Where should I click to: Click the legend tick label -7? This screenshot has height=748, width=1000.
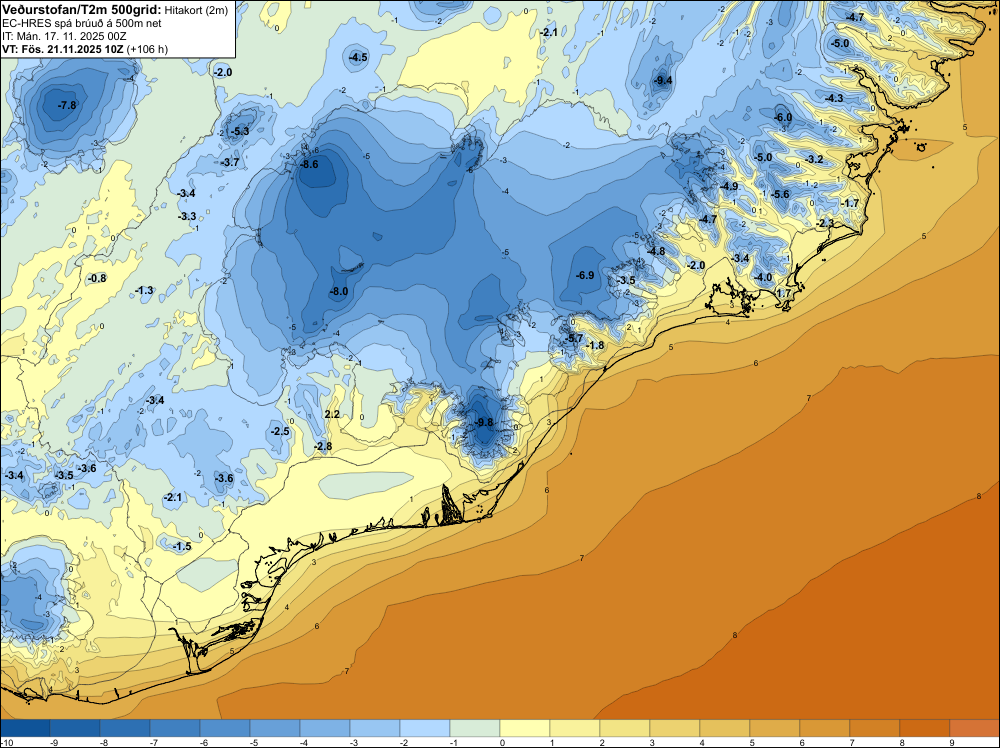pos(152,742)
